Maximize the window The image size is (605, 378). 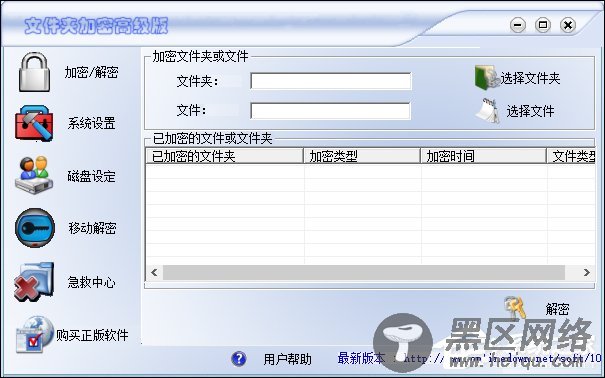tap(542, 25)
